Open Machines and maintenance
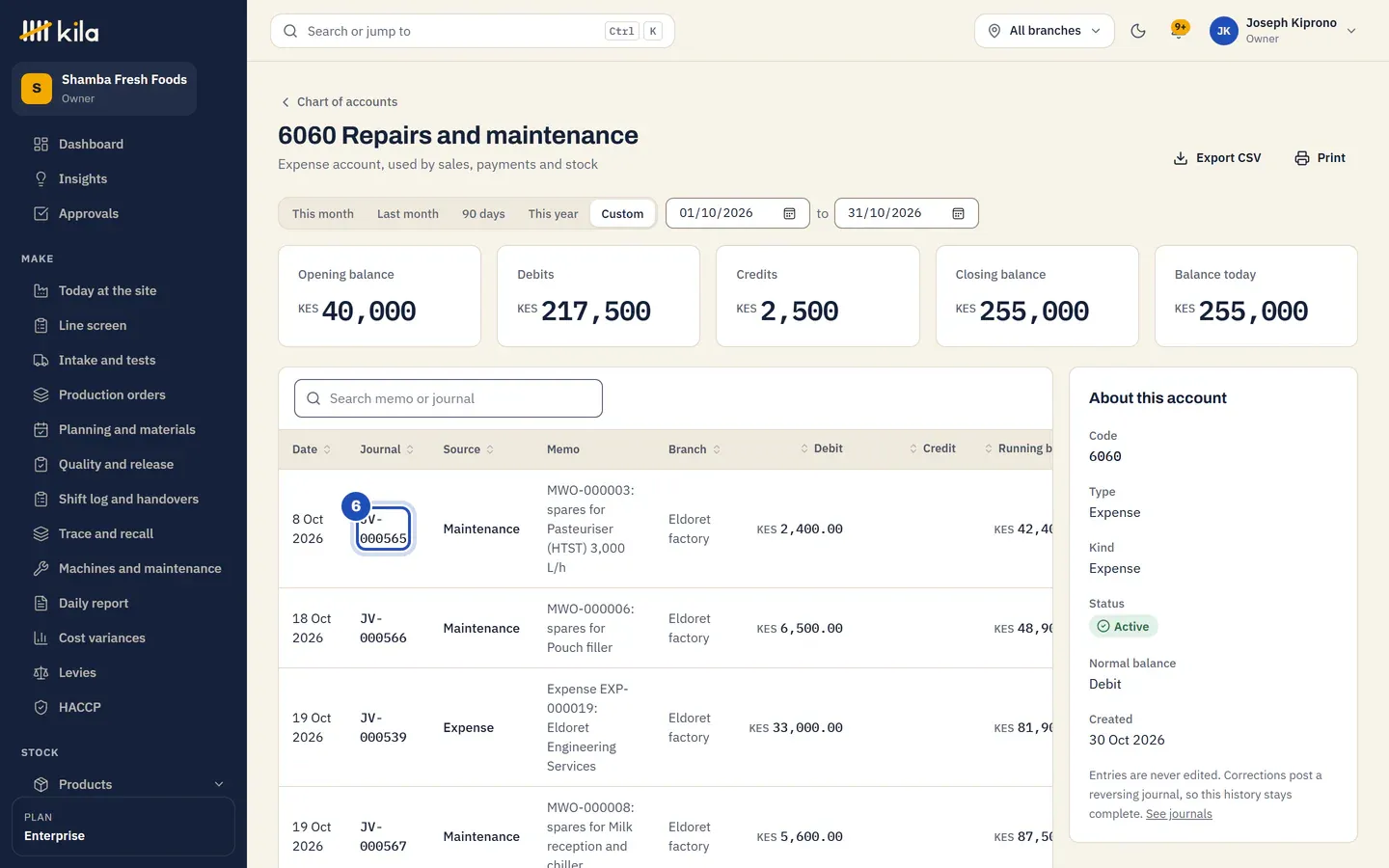This screenshot has height=868, width=1389. [x=123, y=569]
